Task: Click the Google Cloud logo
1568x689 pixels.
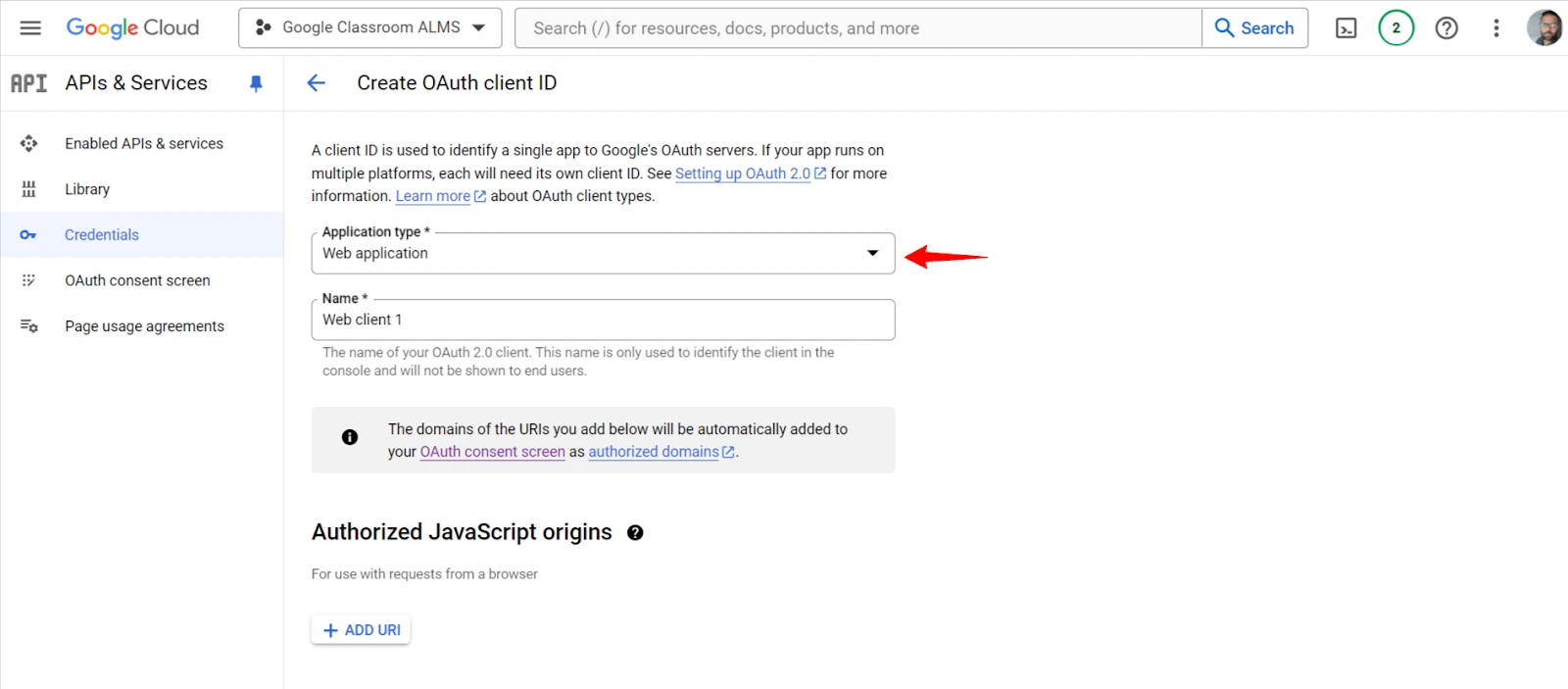Action: point(132,27)
